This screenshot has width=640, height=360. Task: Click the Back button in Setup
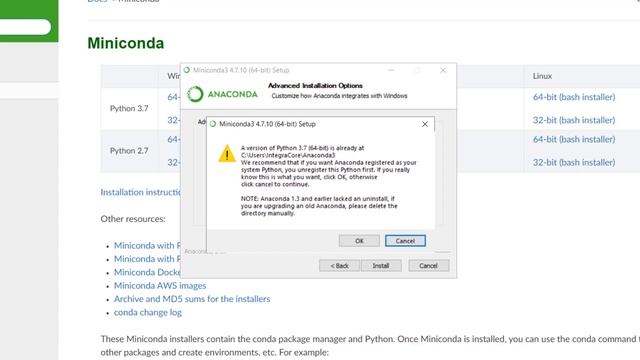tap(339, 266)
